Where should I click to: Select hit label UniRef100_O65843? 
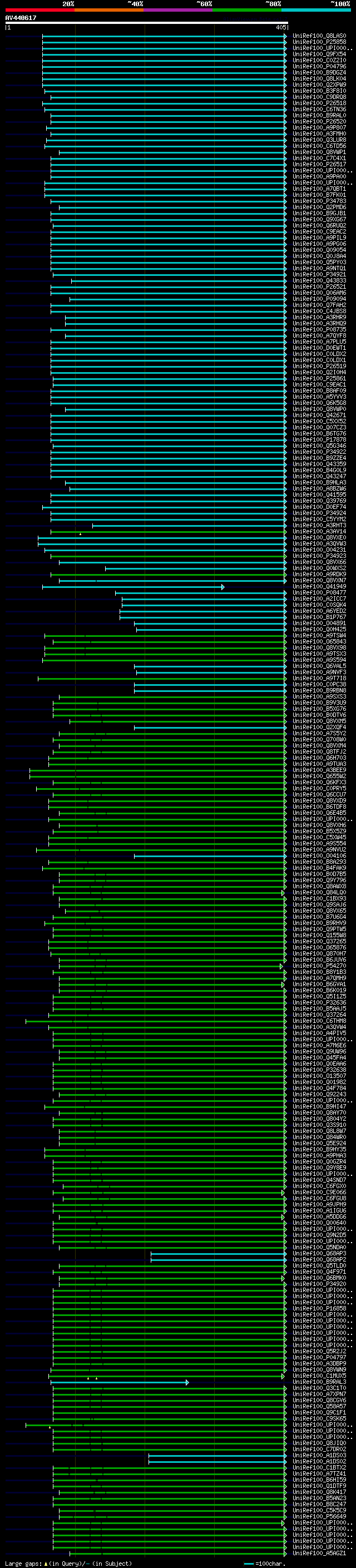[x=319, y=641]
